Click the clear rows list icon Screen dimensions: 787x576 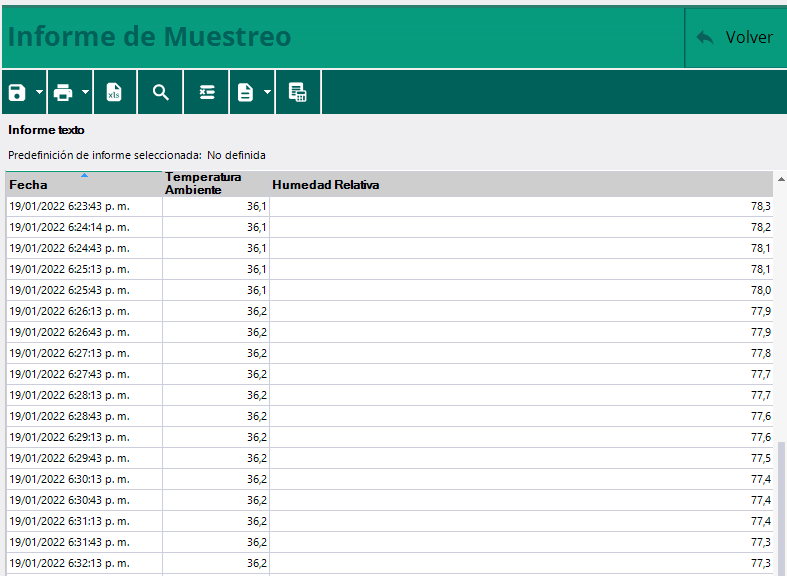[x=207, y=93]
